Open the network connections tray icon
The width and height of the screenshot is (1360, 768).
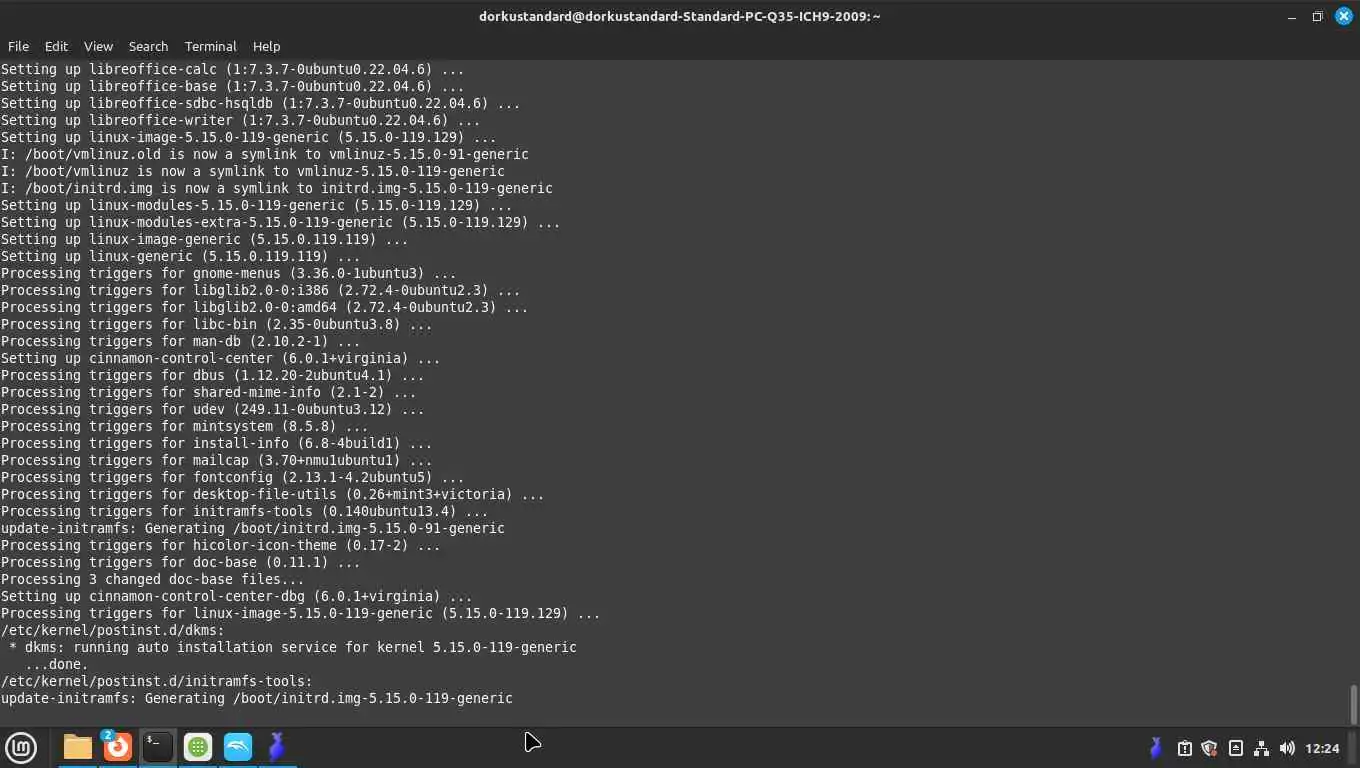click(x=1261, y=748)
